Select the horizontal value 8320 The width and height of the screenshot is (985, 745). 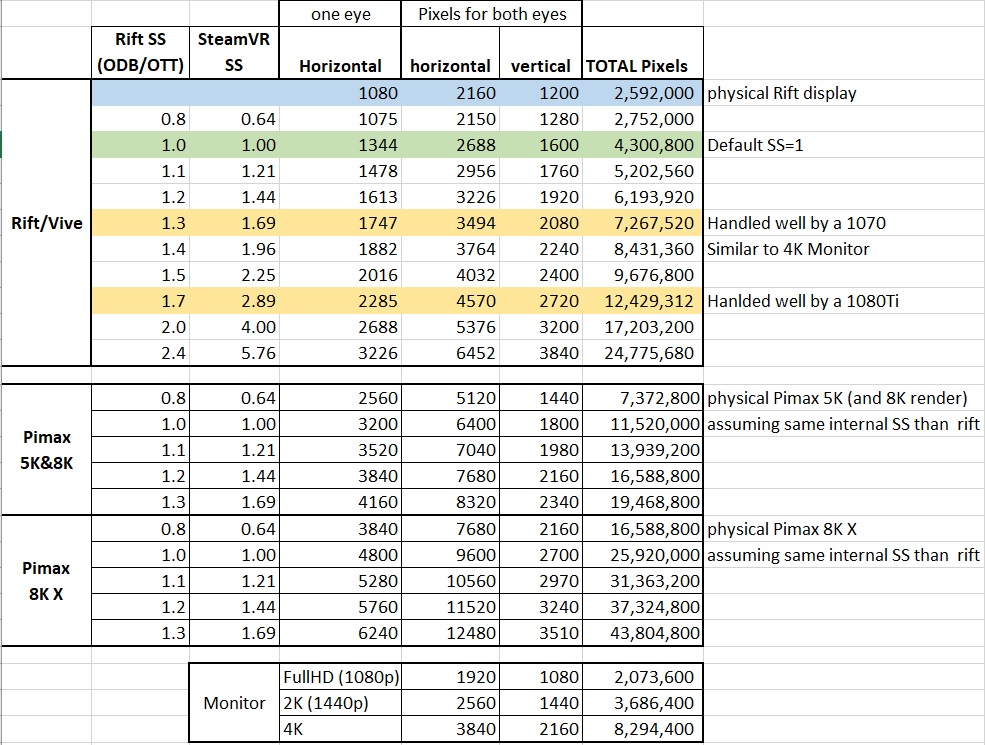coord(450,502)
